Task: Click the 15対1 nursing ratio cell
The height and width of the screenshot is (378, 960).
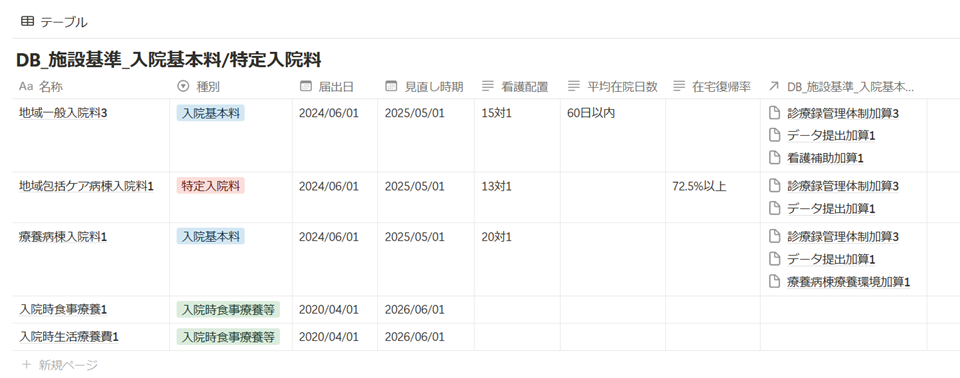Action: tap(497, 113)
